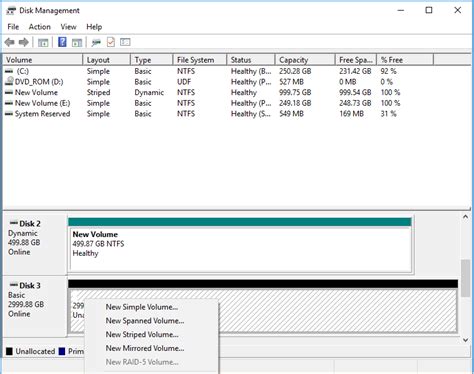Click the 31 % free cell
Screen dimensions: 474x374
click(x=388, y=114)
